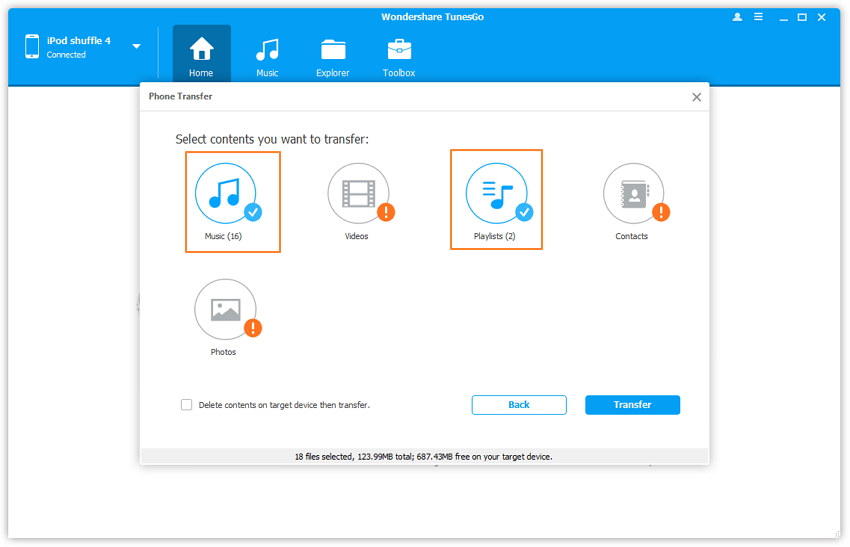Open the Home tab
This screenshot has width=850, height=547.
coord(201,55)
